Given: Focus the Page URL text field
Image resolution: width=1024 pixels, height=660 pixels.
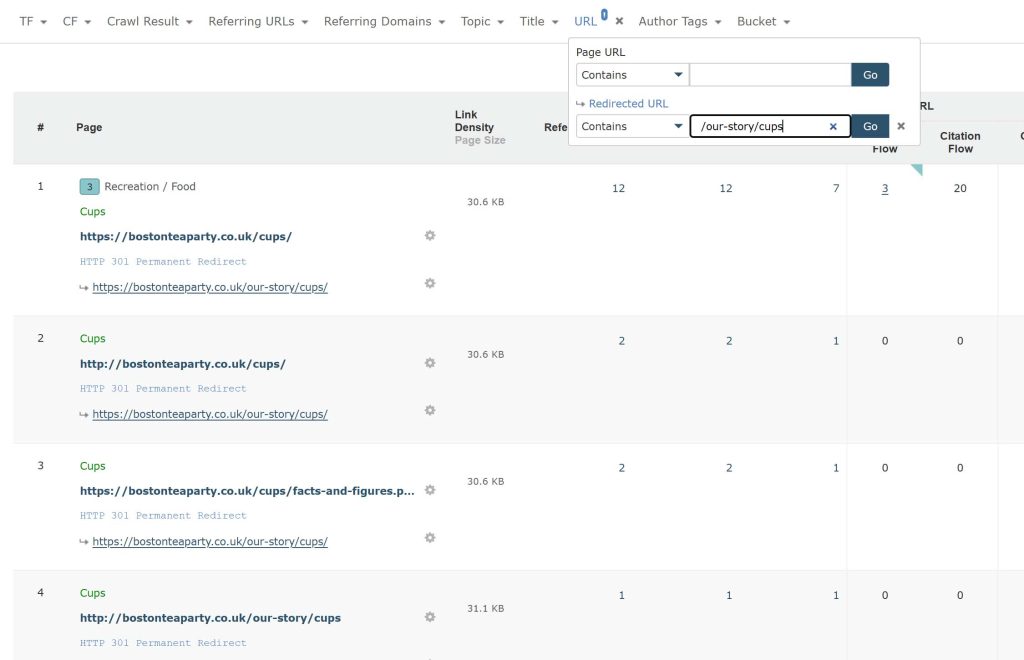Looking at the screenshot, I should [770, 75].
